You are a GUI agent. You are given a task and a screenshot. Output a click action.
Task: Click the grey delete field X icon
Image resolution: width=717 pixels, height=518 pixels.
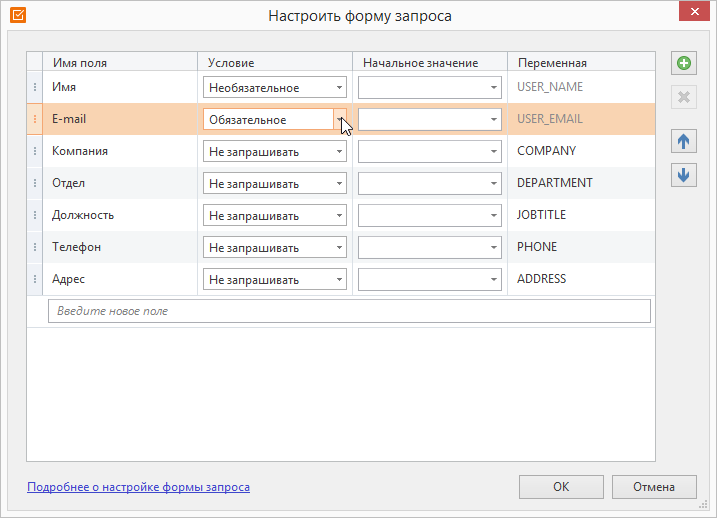click(x=684, y=97)
